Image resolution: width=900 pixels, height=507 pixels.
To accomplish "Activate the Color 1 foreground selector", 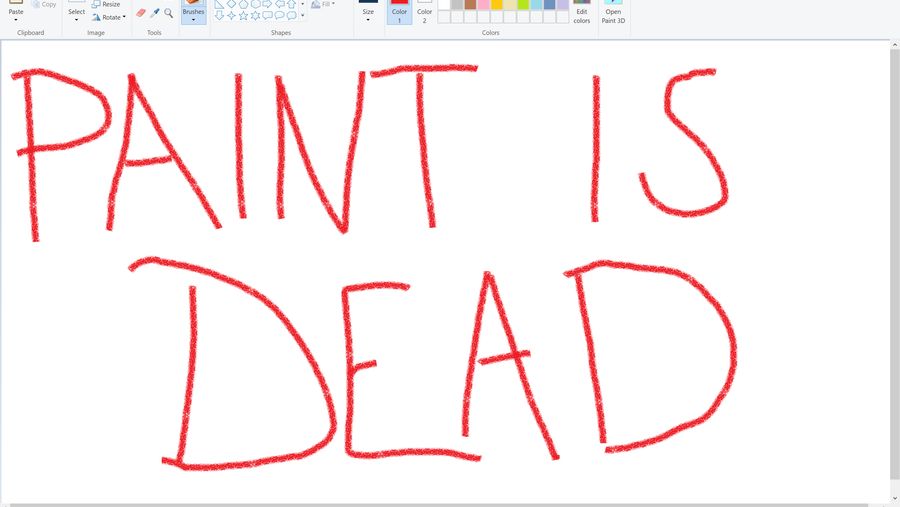I will point(399,12).
